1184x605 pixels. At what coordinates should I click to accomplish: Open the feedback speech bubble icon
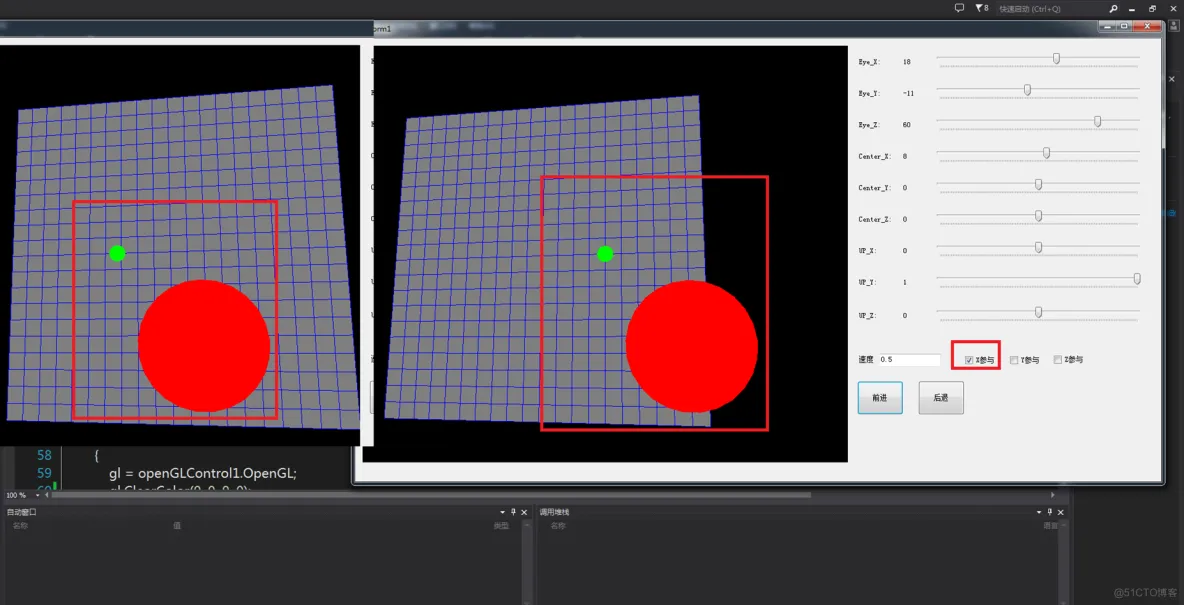pyautogui.click(x=960, y=8)
